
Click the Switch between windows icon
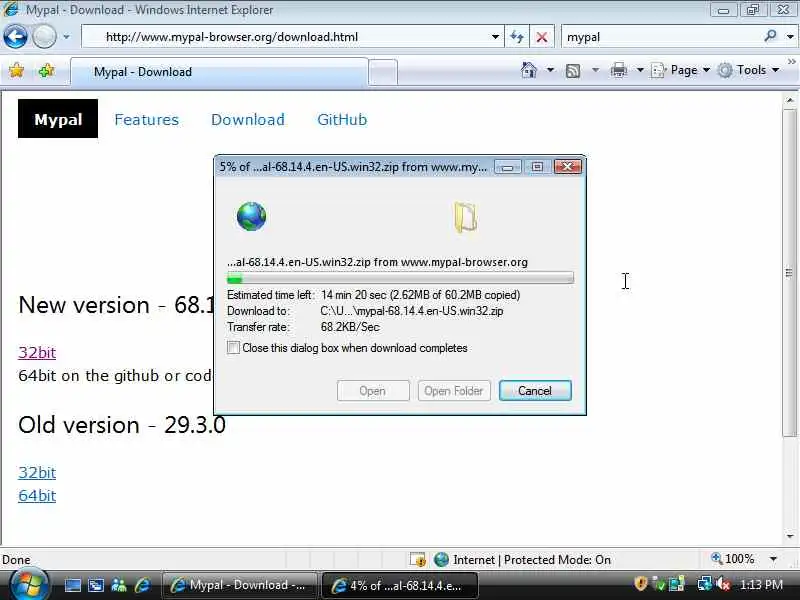tap(96, 585)
